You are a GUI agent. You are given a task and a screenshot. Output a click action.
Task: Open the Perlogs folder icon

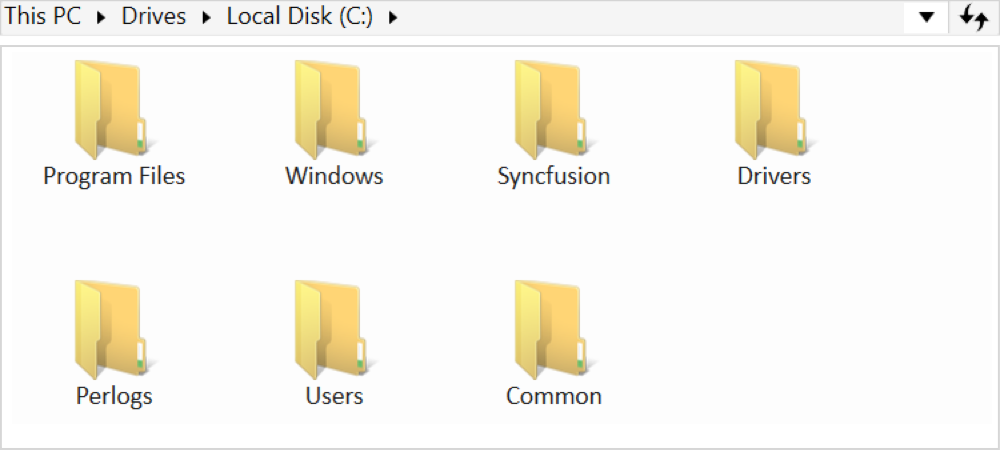(112, 330)
